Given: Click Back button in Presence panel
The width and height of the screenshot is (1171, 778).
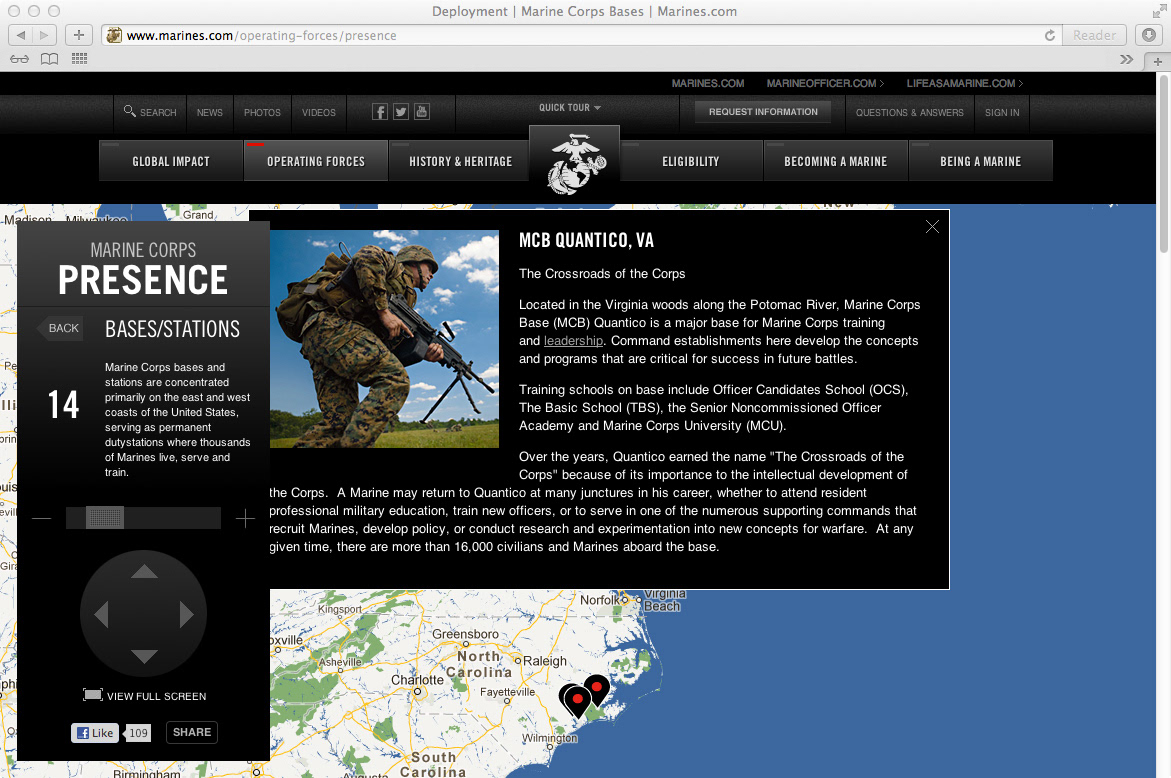Looking at the screenshot, I should (x=60, y=328).
